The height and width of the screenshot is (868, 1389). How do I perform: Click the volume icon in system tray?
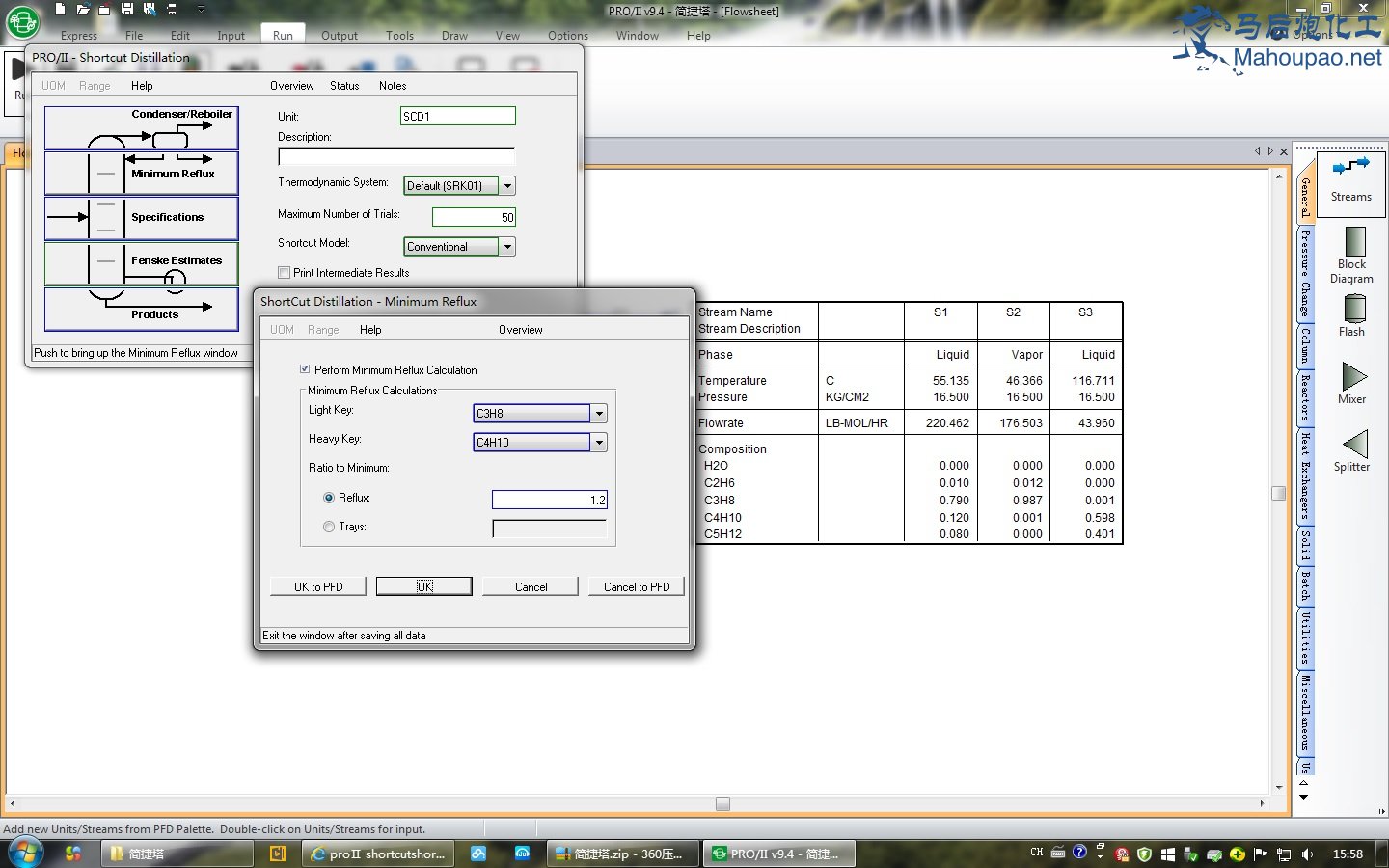coord(1307,854)
